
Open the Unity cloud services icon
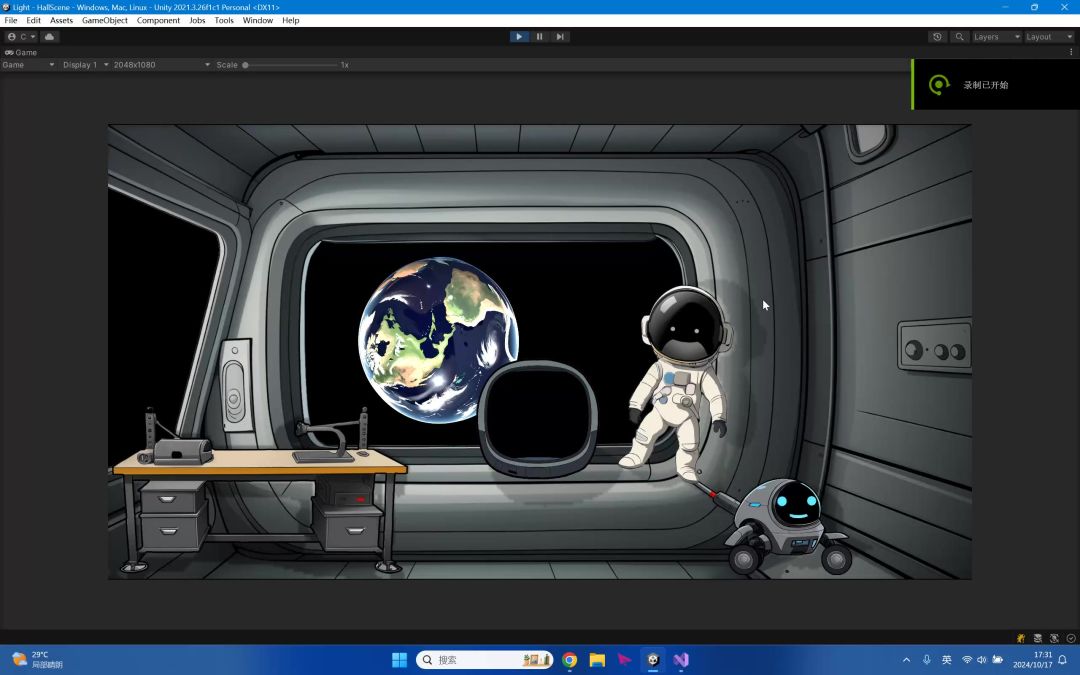(50, 37)
